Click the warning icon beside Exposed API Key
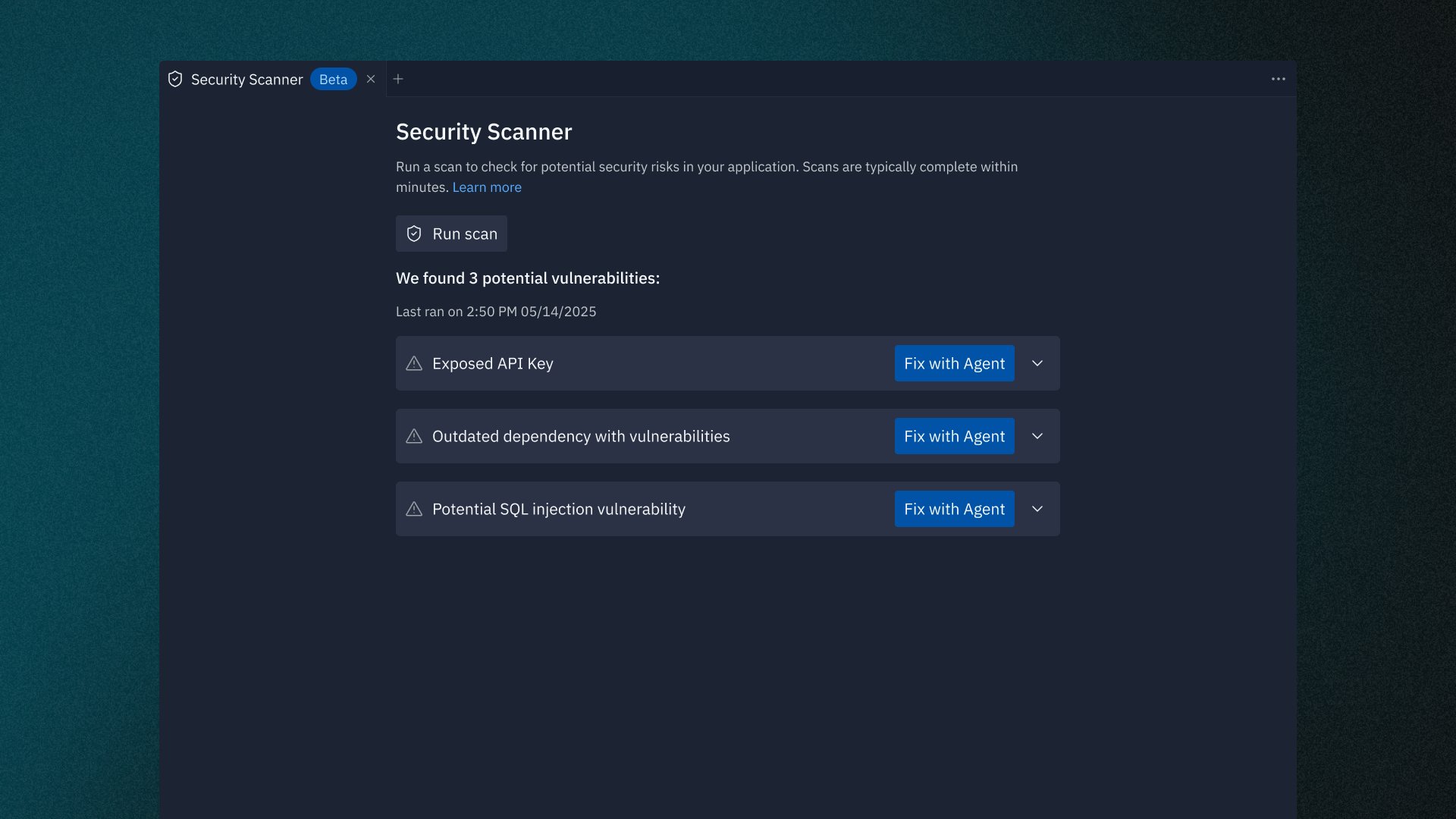This screenshot has width=1456, height=819. [x=414, y=363]
